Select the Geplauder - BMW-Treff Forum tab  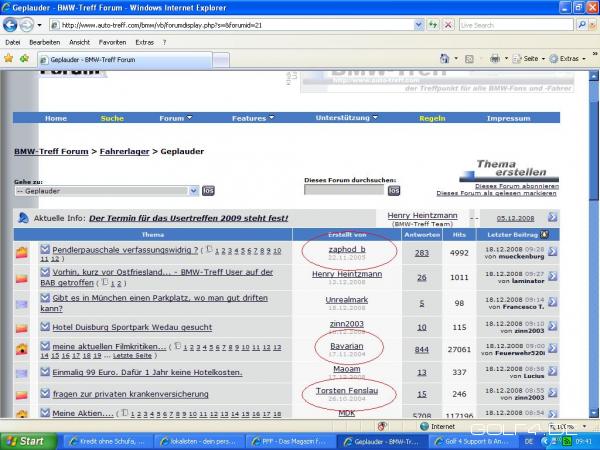pos(125,60)
